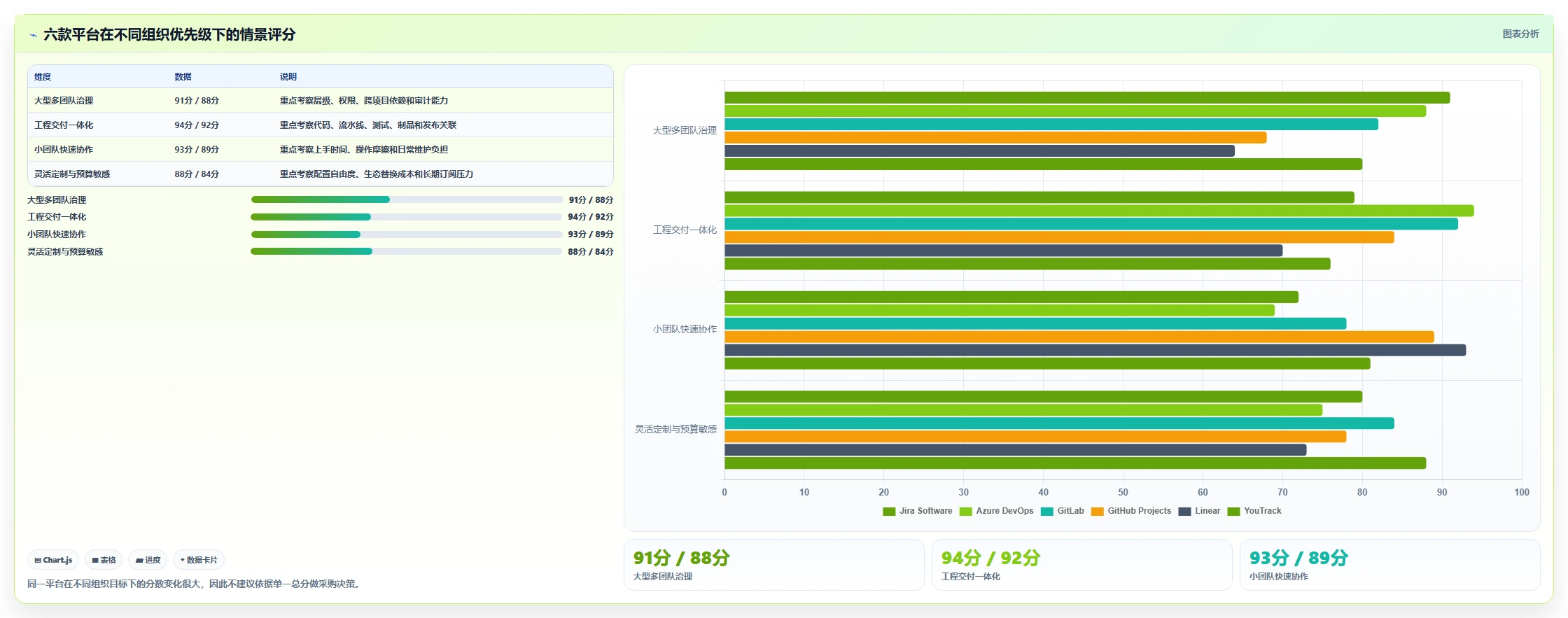Toggle Linear series in legend
The image size is (1568, 618).
(x=1199, y=511)
